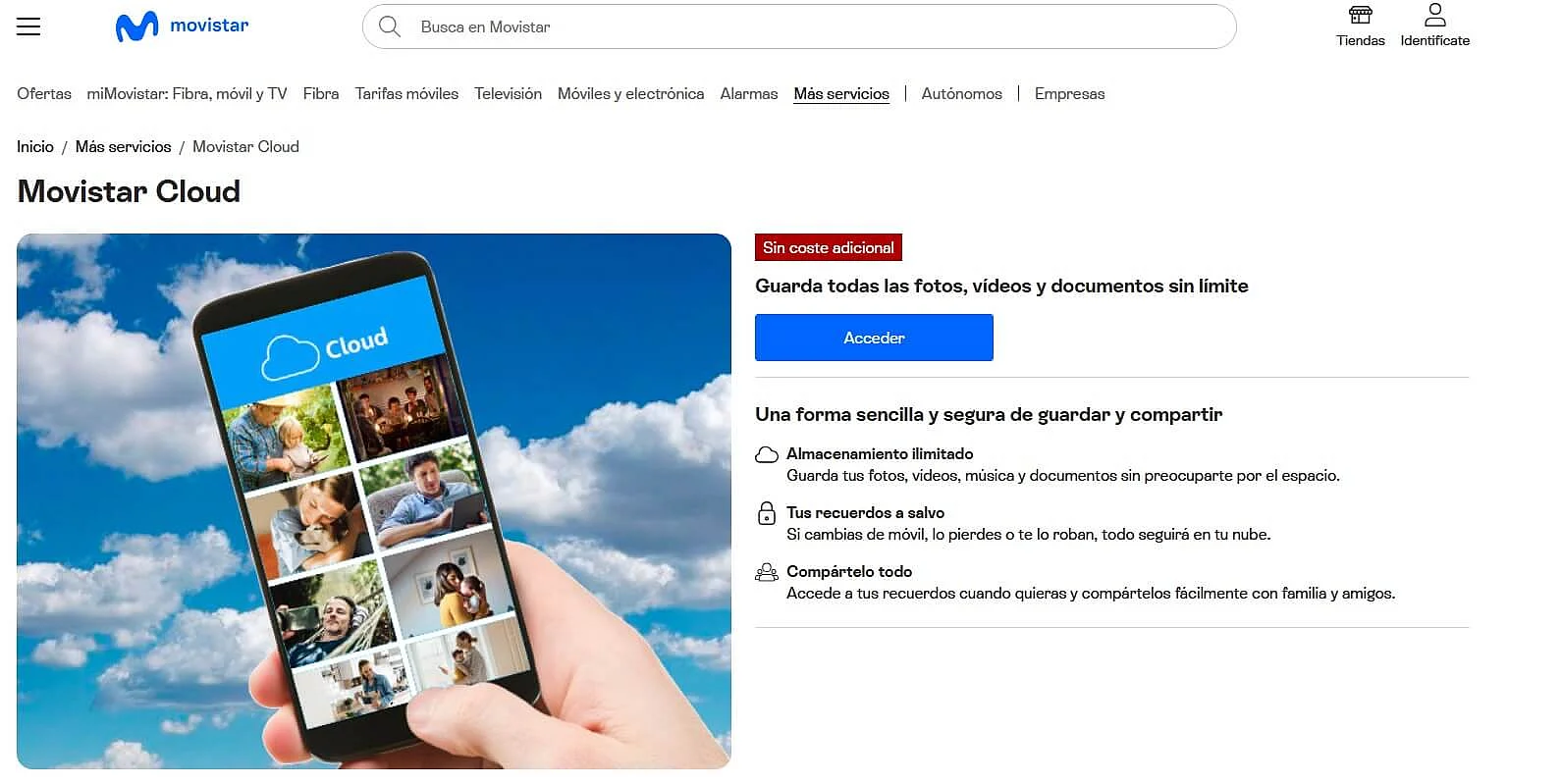This screenshot has height=784, width=1562.
Task: Open Móviles y electrónica menu
Action: coord(630,94)
